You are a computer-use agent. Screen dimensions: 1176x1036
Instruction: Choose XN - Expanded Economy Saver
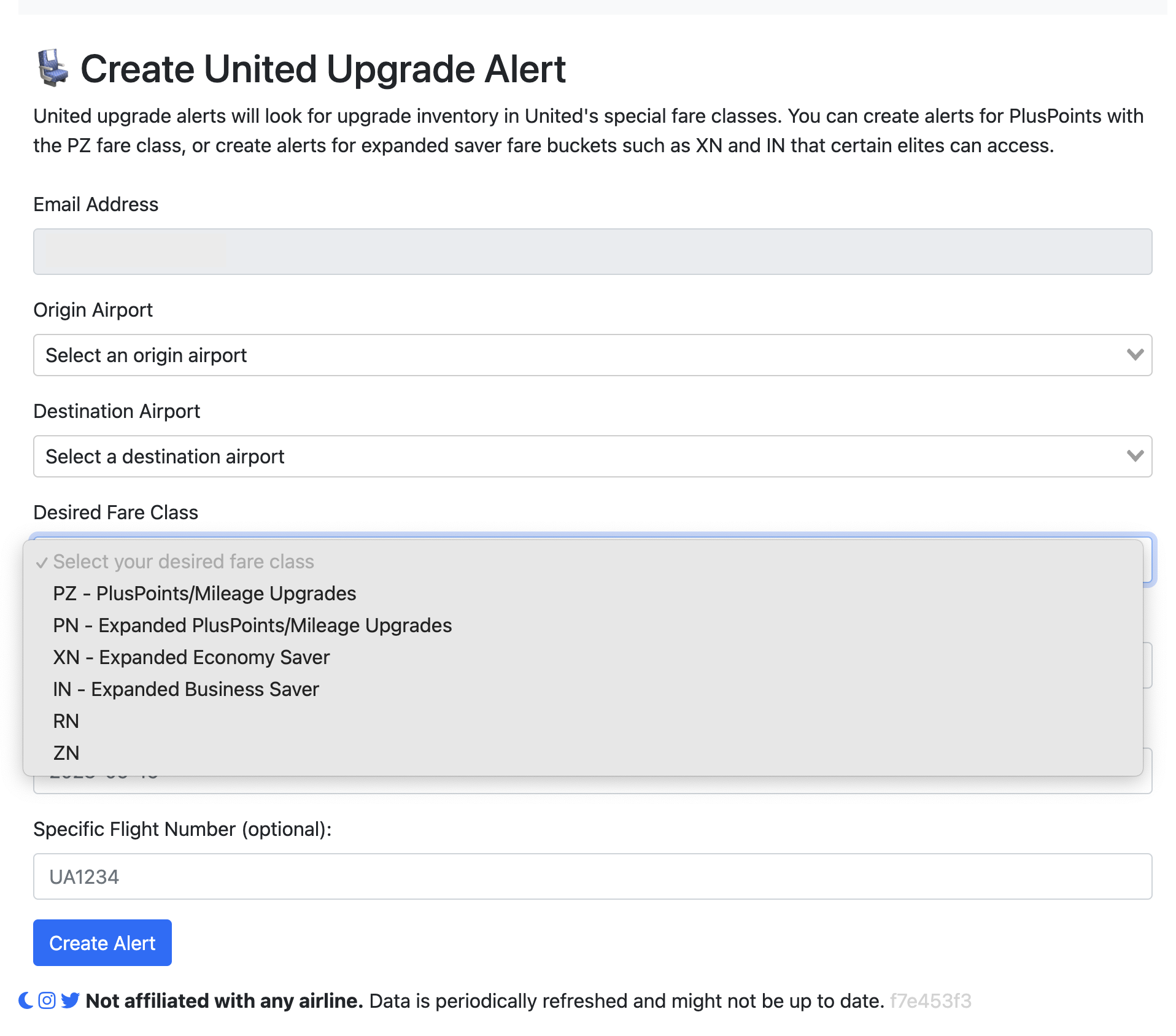click(582, 657)
